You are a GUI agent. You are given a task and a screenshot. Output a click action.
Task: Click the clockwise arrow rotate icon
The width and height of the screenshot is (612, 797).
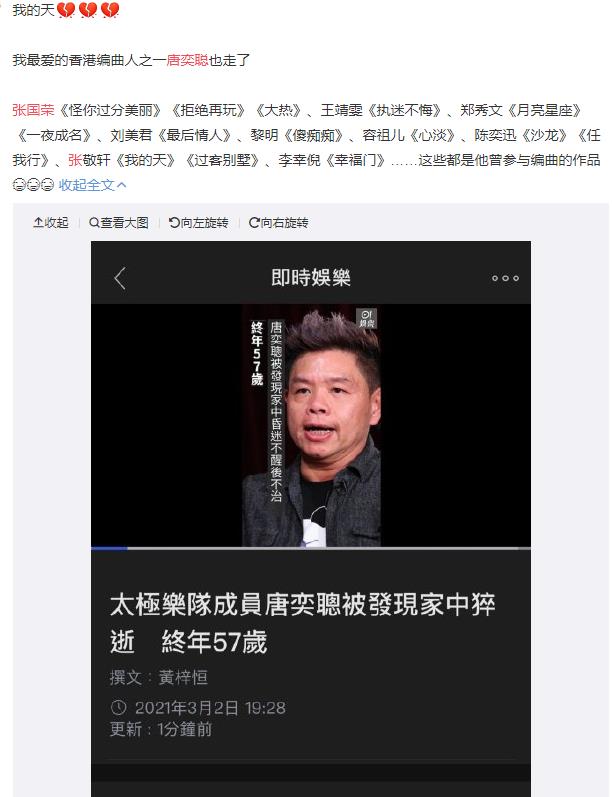point(254,223)
